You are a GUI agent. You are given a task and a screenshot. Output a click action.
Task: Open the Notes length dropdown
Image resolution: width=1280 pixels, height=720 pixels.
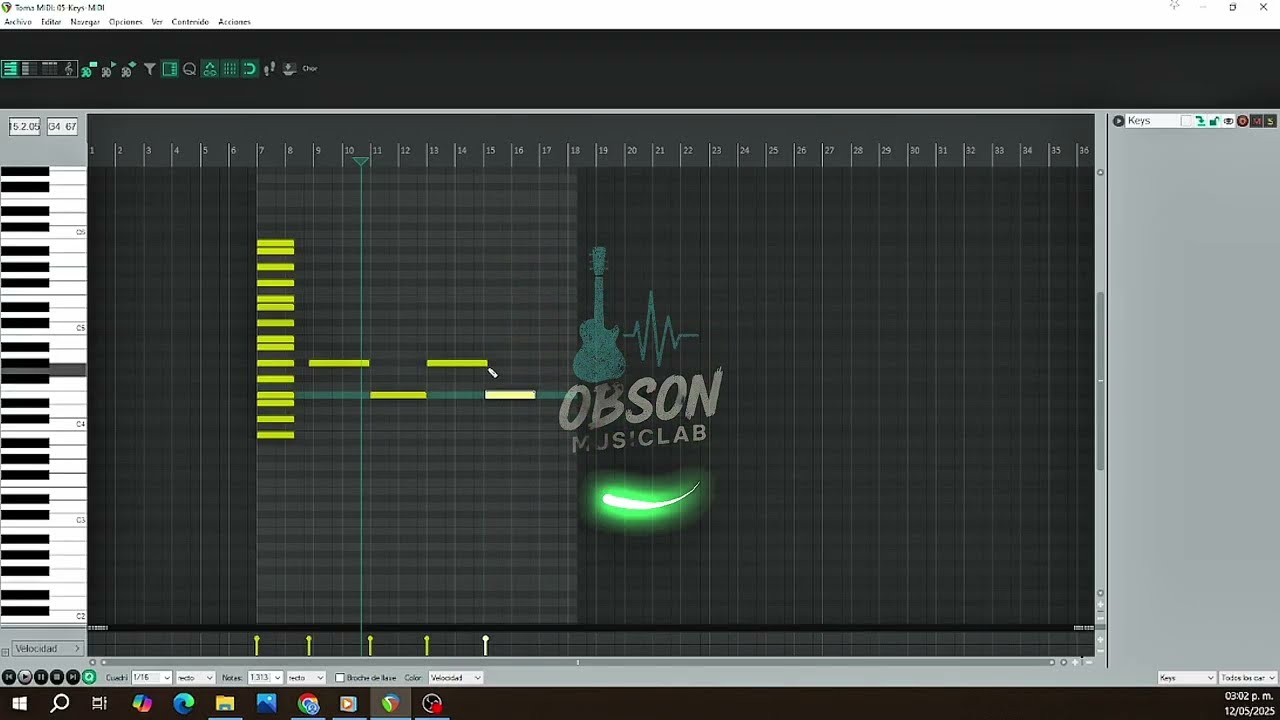(x=265, y=677)
